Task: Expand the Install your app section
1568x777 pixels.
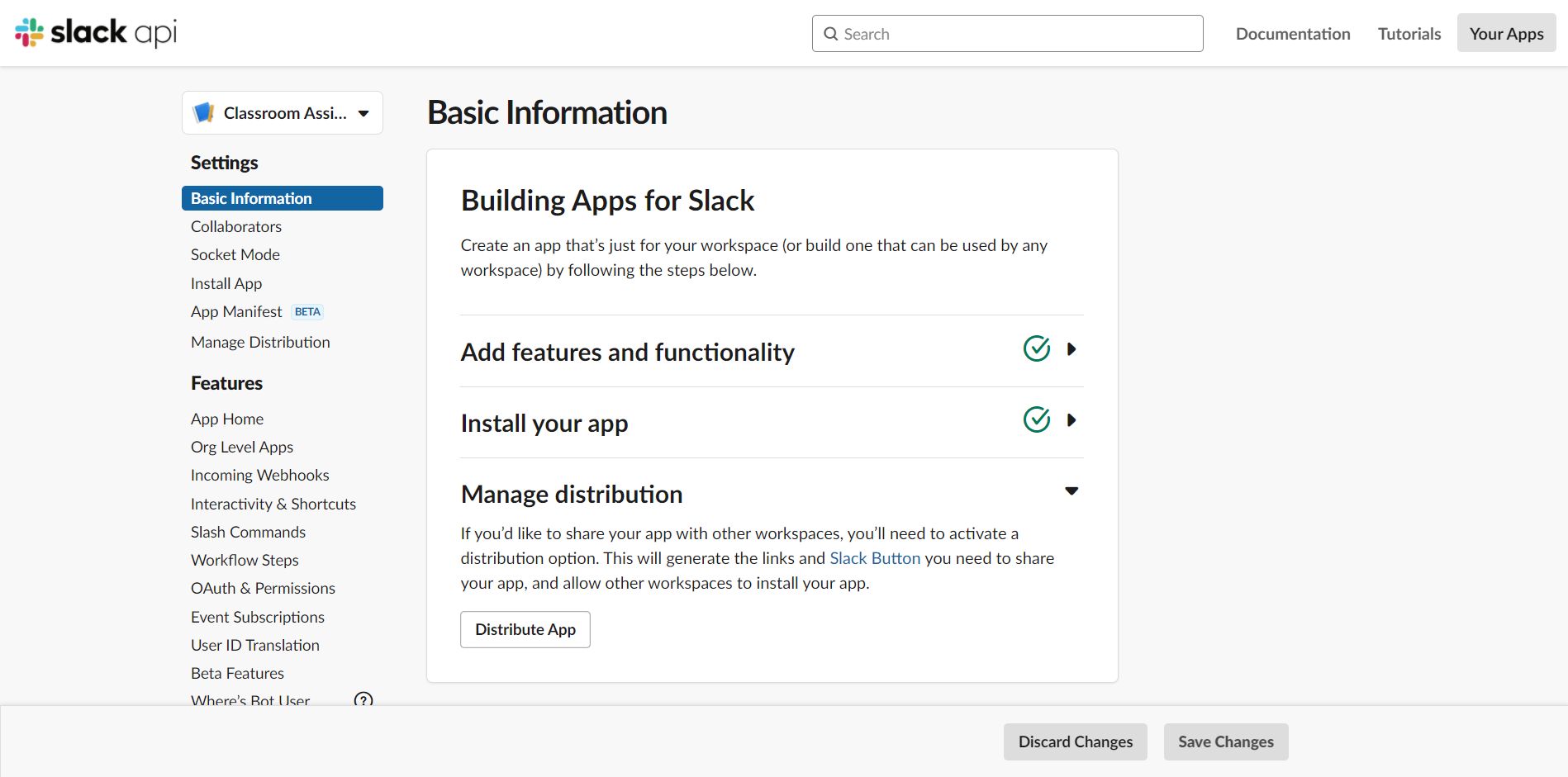Action: coord(1071,420)
